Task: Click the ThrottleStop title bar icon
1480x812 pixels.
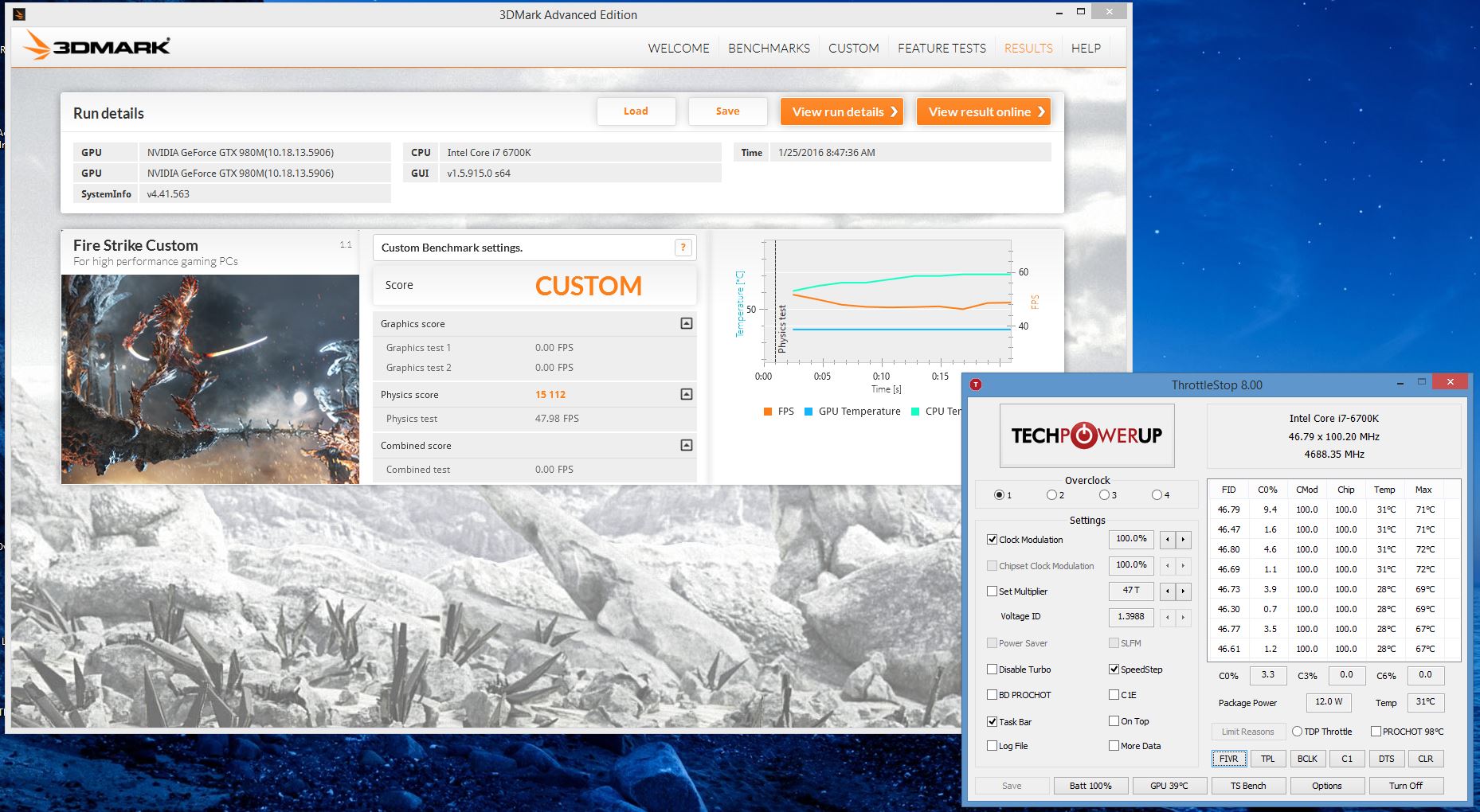Action: pyautogui.click(x=976, y=385)
